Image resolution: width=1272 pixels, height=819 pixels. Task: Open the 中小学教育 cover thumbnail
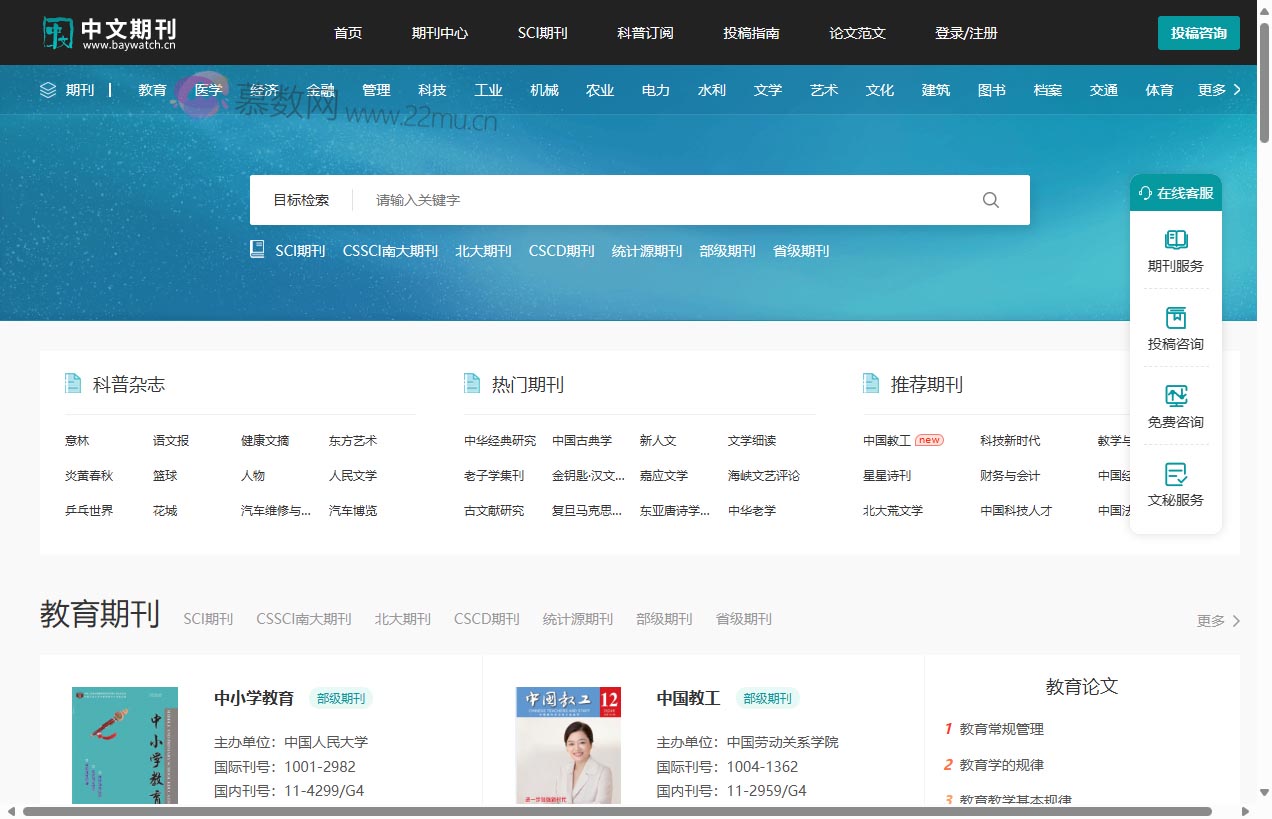coord(125,745)
